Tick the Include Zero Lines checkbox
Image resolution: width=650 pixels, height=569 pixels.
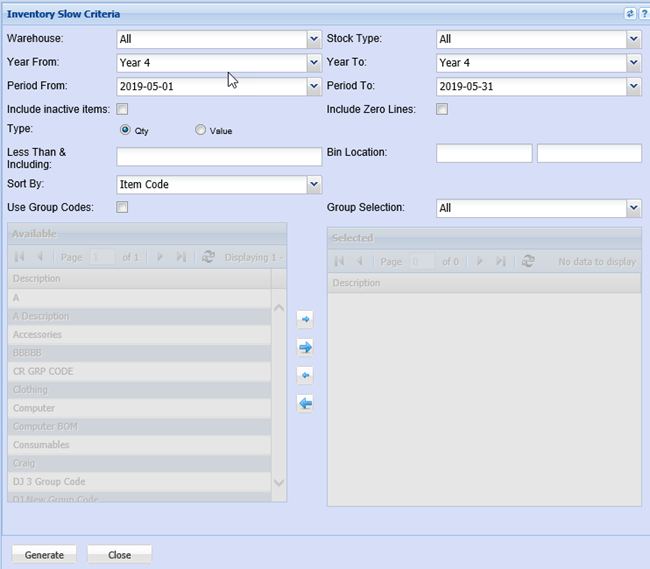442,109
